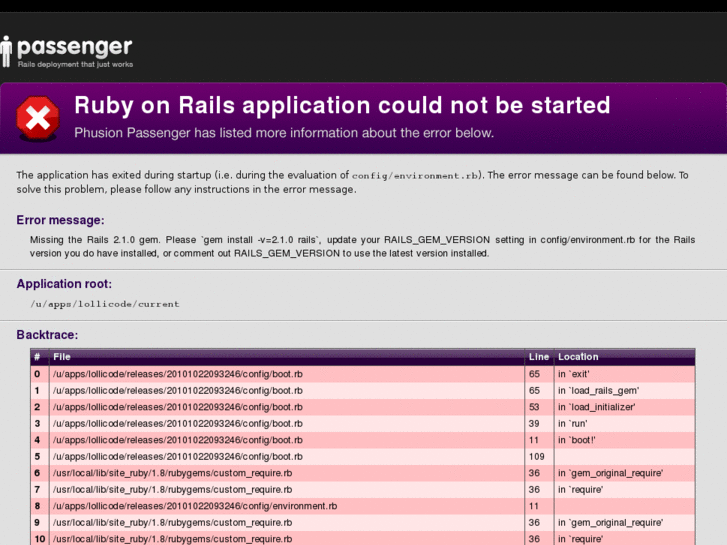Click row number 5 in backtrace table
727x545 pixels.
tap(37, 456)
